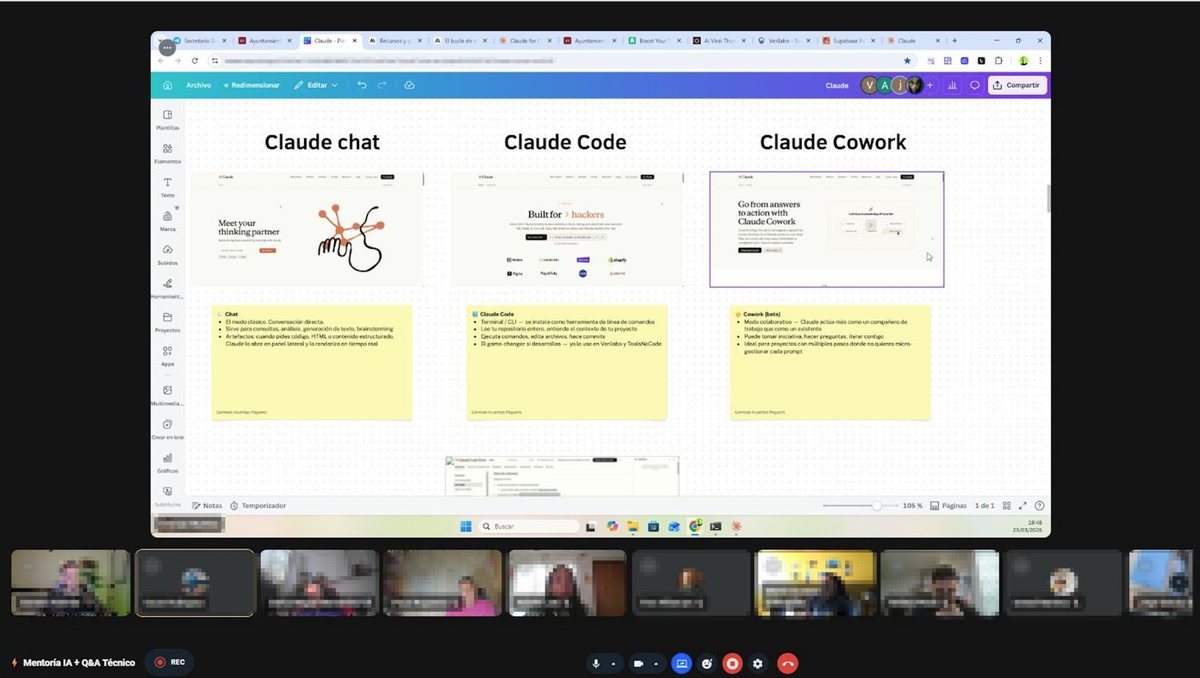Click the REC recording indicator
The height and width of the screenshot is (678, 1200).
click(170, 662)
